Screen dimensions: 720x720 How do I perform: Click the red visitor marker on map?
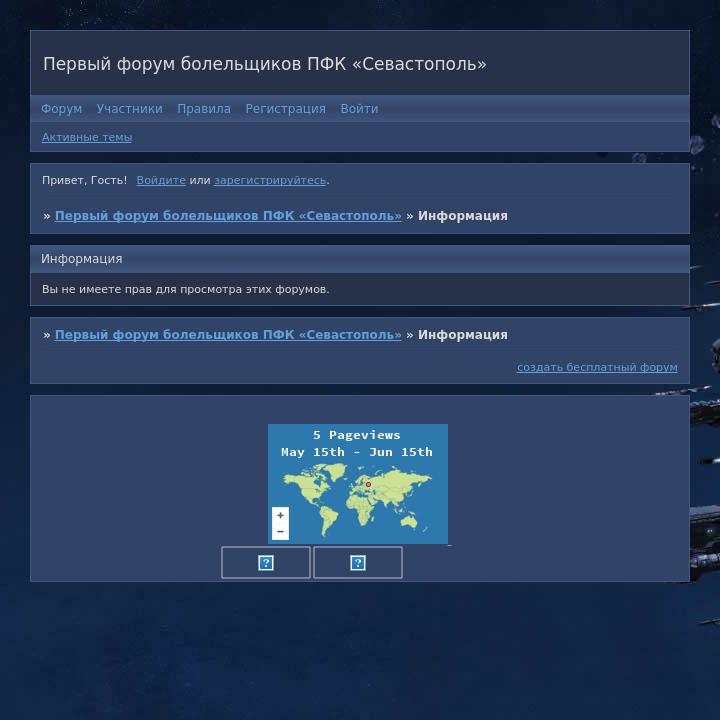pyautogui.click(x=368, y=484)
